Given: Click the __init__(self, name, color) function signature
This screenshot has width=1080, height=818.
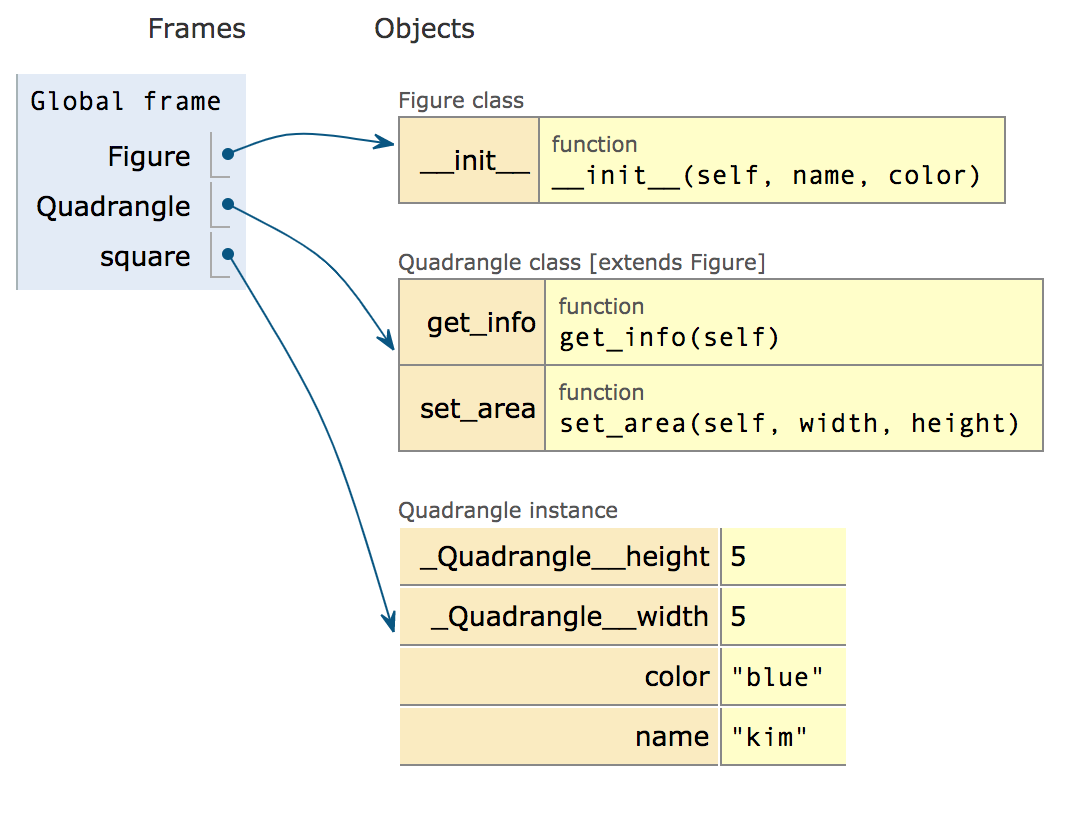Looking at the screenshot, I should (766, 176).
